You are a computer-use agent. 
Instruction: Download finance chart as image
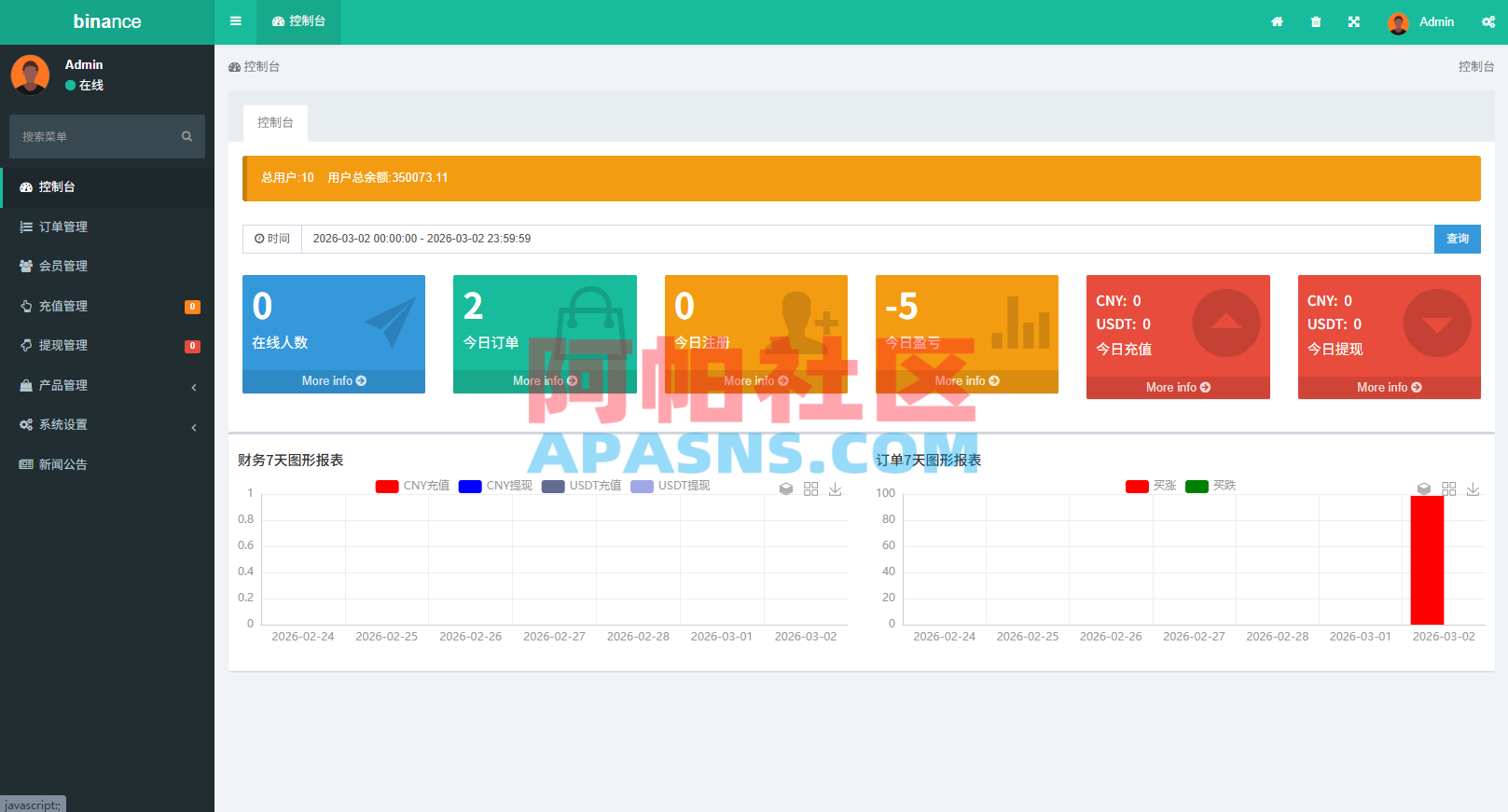pyautogui.click(x=835, y=489)
